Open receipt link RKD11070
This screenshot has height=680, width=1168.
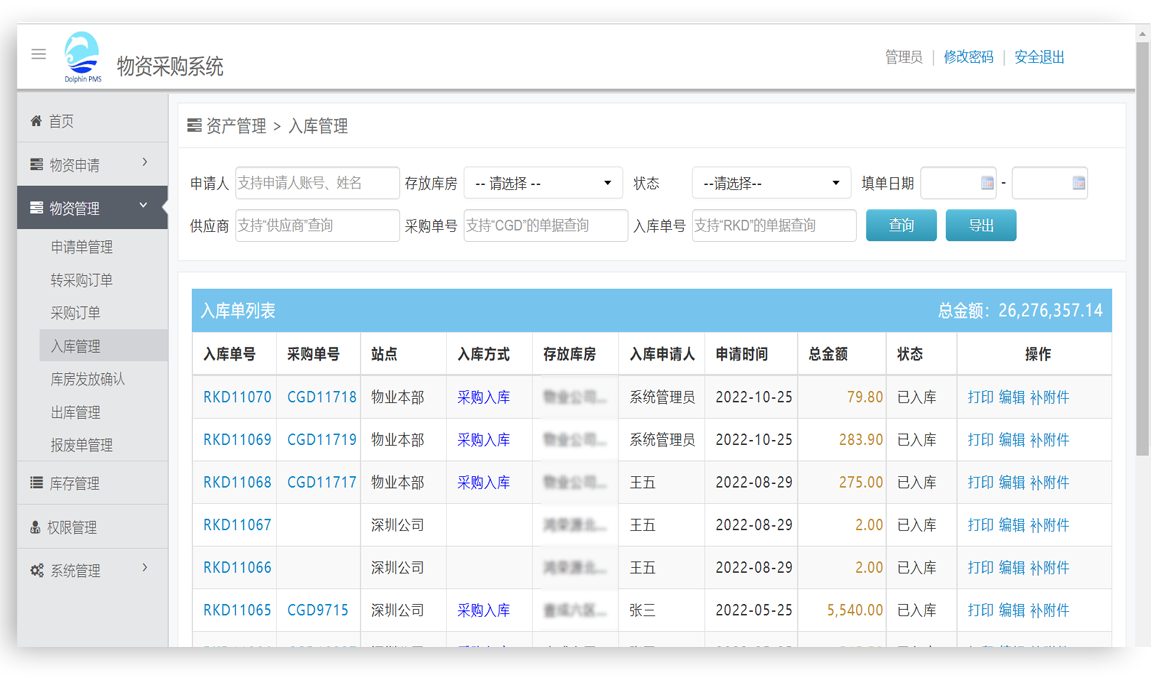(x=237, y=397)
